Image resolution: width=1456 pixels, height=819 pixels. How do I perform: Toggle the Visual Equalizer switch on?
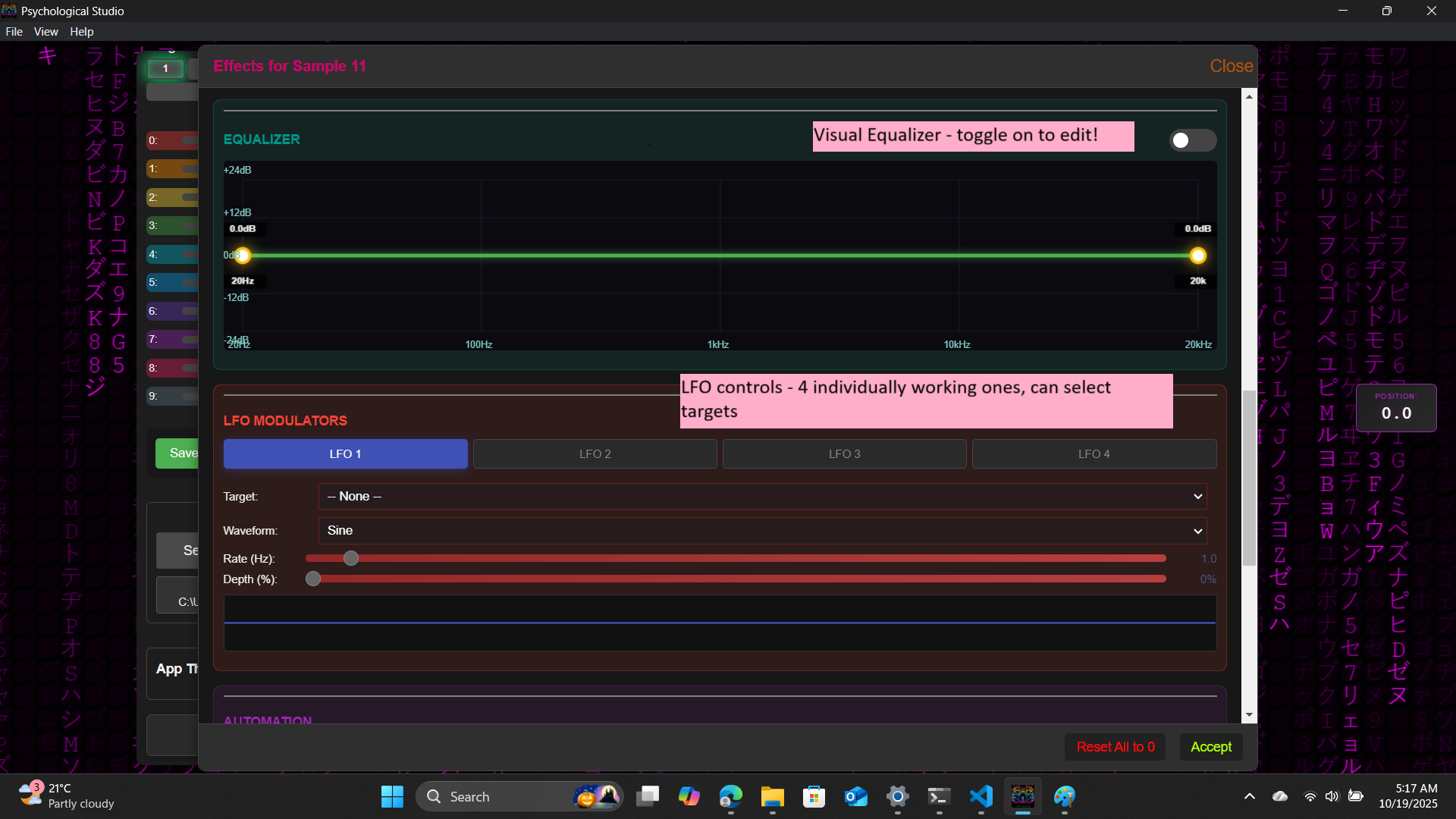tap(1192, 140)
